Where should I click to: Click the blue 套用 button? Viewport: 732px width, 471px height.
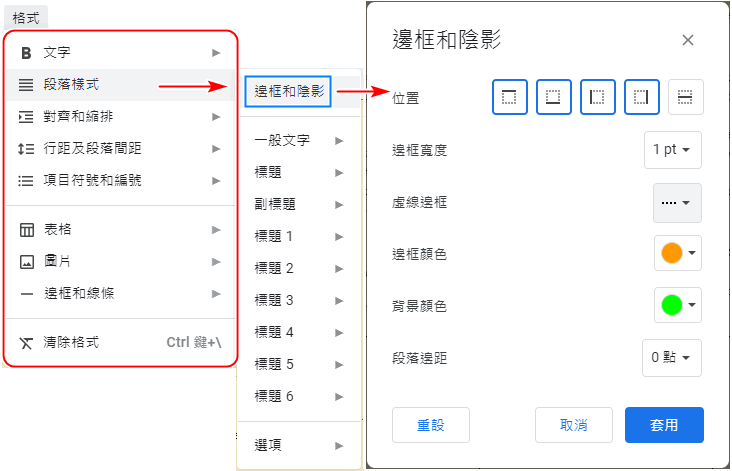(x=664, y=425)
